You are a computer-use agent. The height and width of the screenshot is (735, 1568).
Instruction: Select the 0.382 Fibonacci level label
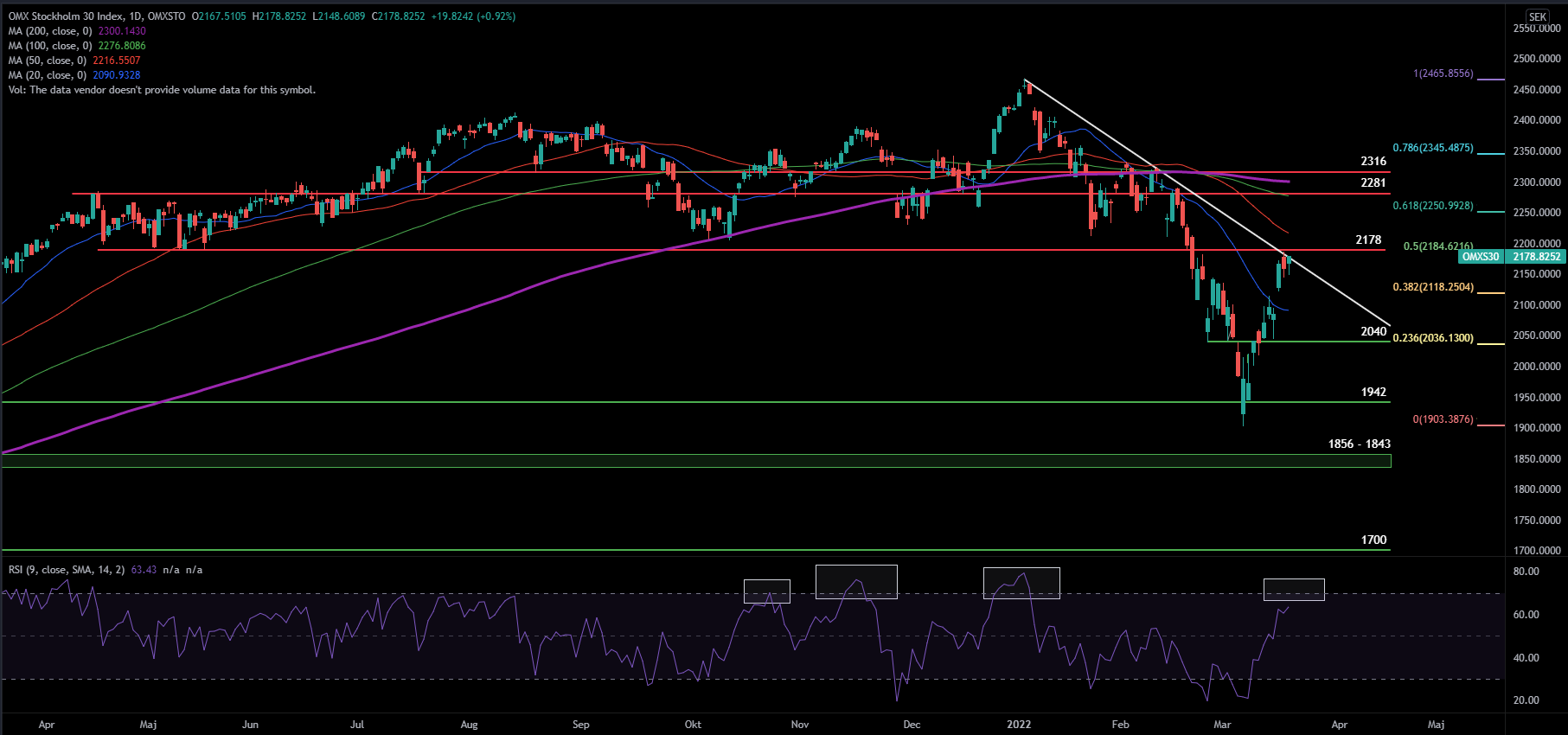pos(1432,287)
